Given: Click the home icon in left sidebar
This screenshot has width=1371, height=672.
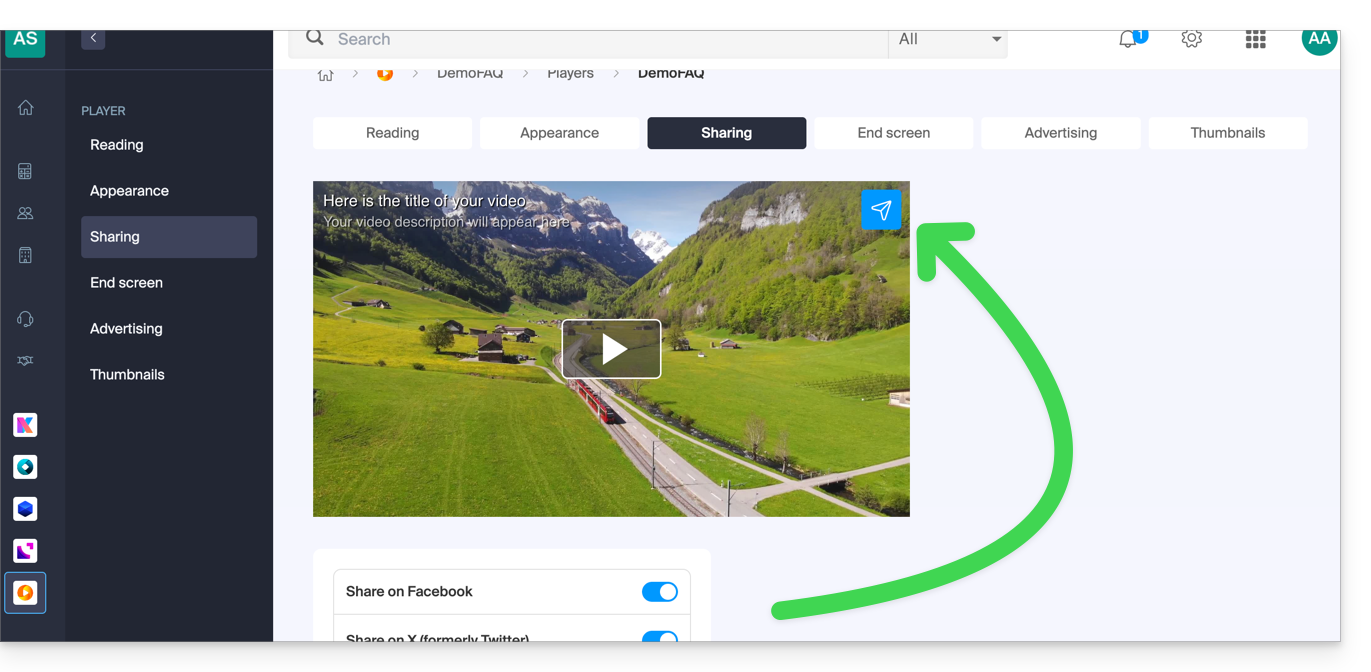Looking at the screenshot, I should (26, 108).
